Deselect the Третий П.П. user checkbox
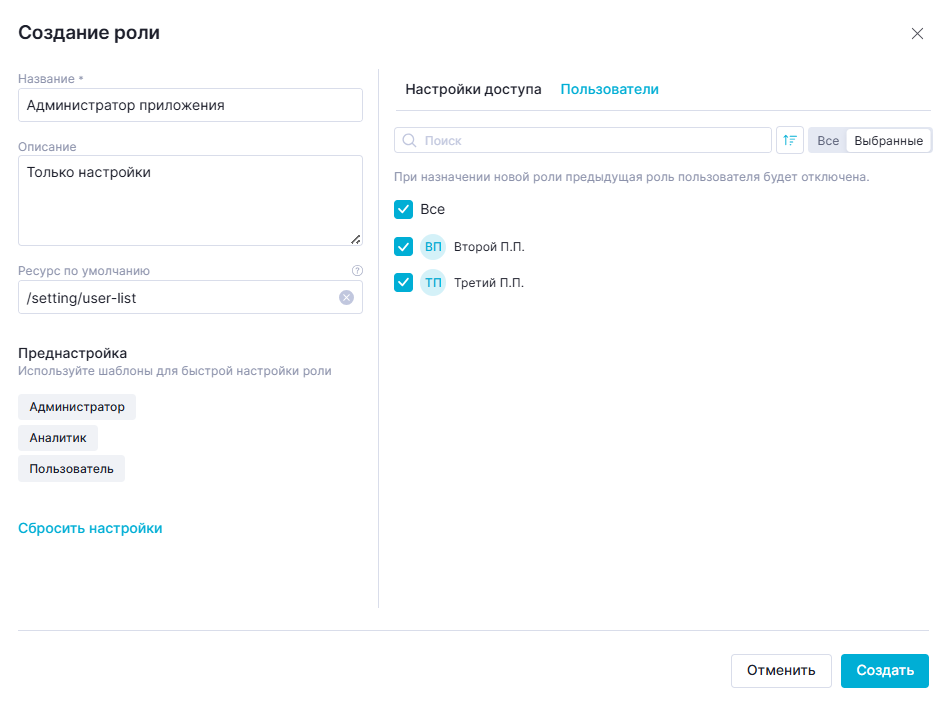 pos(404,283)
